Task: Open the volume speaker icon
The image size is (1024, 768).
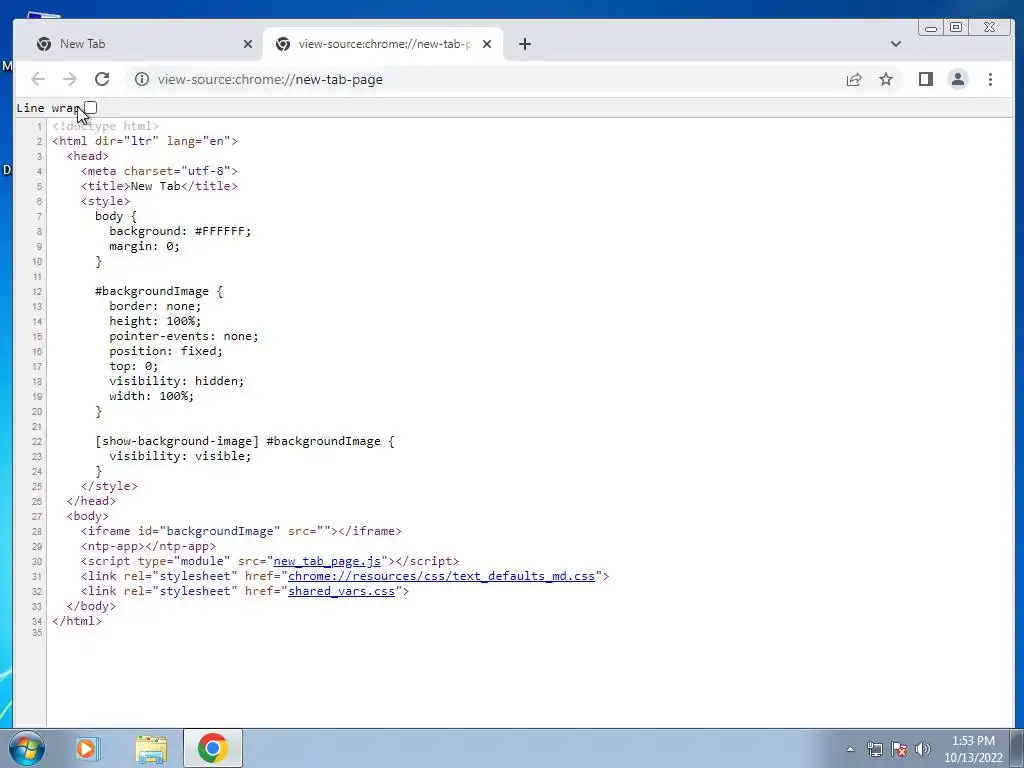Action: pos(923,749)
